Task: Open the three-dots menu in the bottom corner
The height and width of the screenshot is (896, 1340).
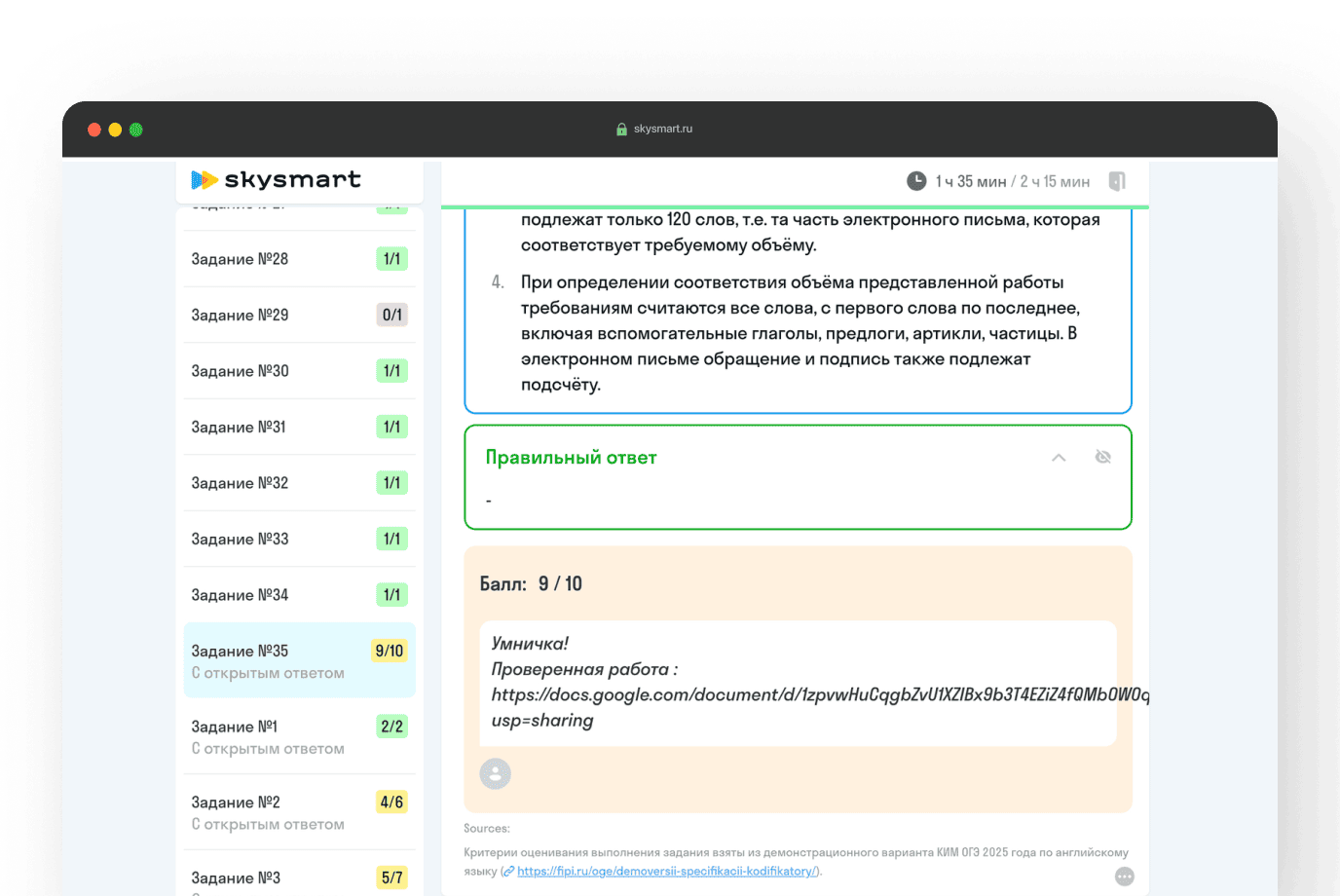Action: (x=1125, y=877)
